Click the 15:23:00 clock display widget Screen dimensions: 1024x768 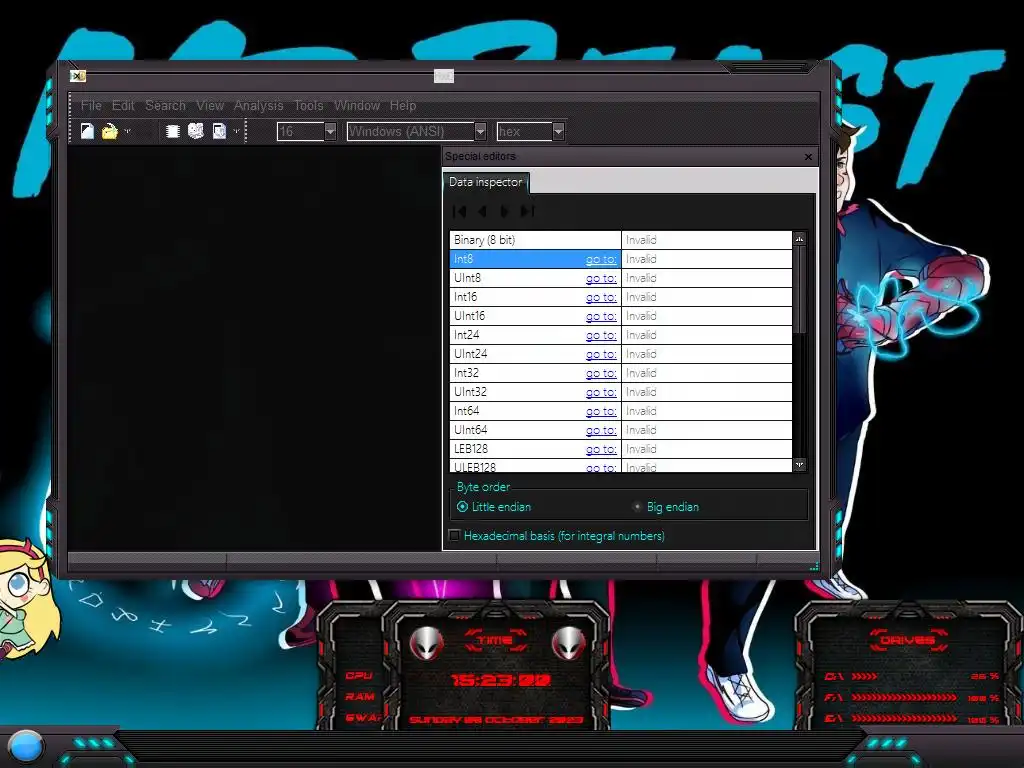[502, 680]
